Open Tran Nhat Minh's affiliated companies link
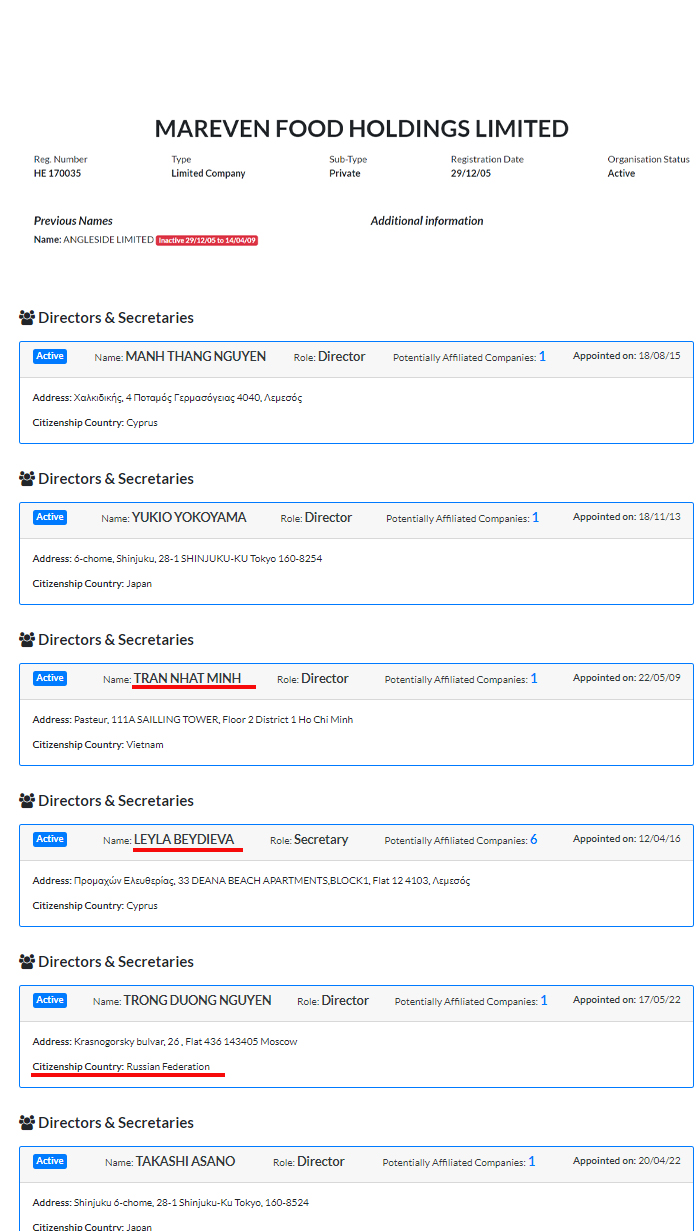696x1231 pixels. click(x=534, y=679)
